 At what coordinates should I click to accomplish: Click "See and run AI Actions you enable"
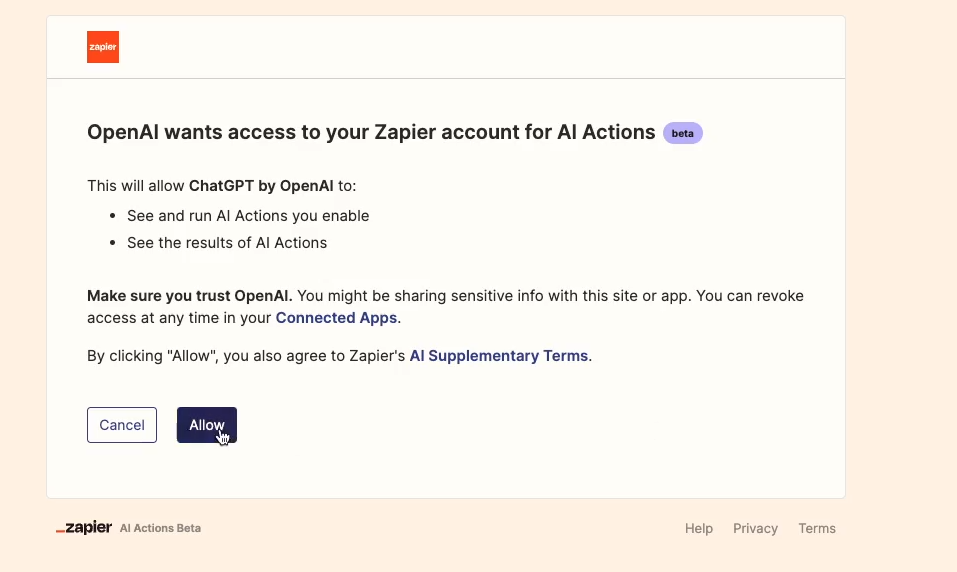[x=248, y=215]
